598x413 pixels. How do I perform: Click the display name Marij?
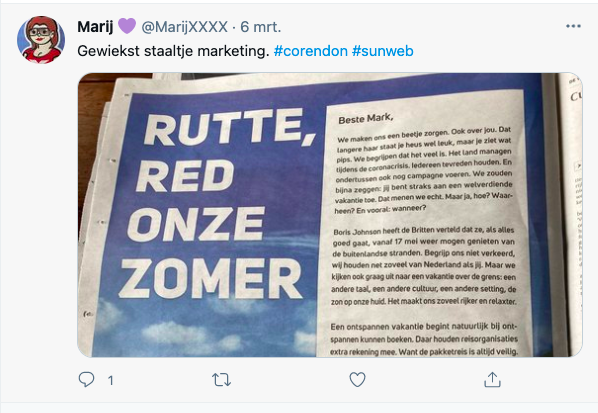pos(95,27)
